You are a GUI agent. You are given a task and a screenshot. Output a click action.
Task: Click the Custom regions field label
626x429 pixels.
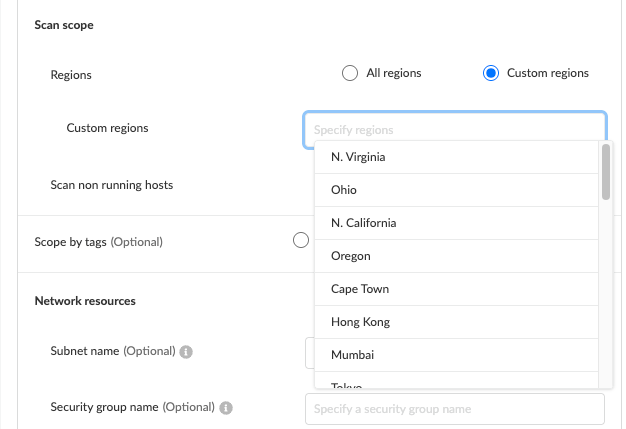(108, 129)
